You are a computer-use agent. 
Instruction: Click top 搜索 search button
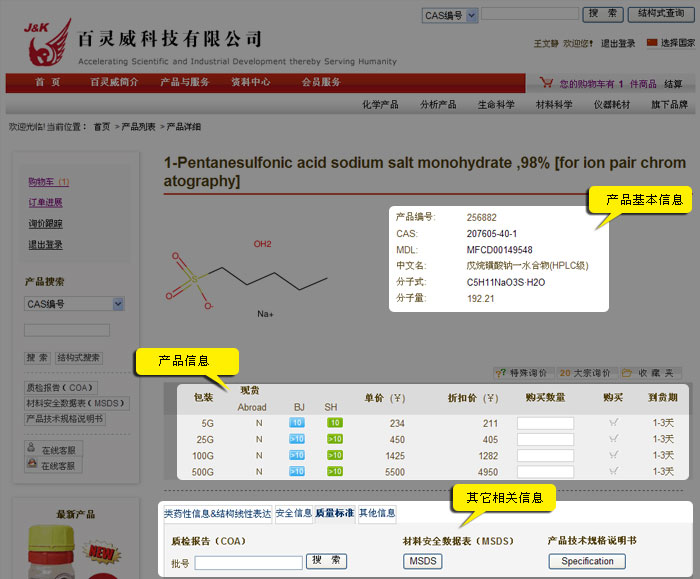(x=603, y=14)
